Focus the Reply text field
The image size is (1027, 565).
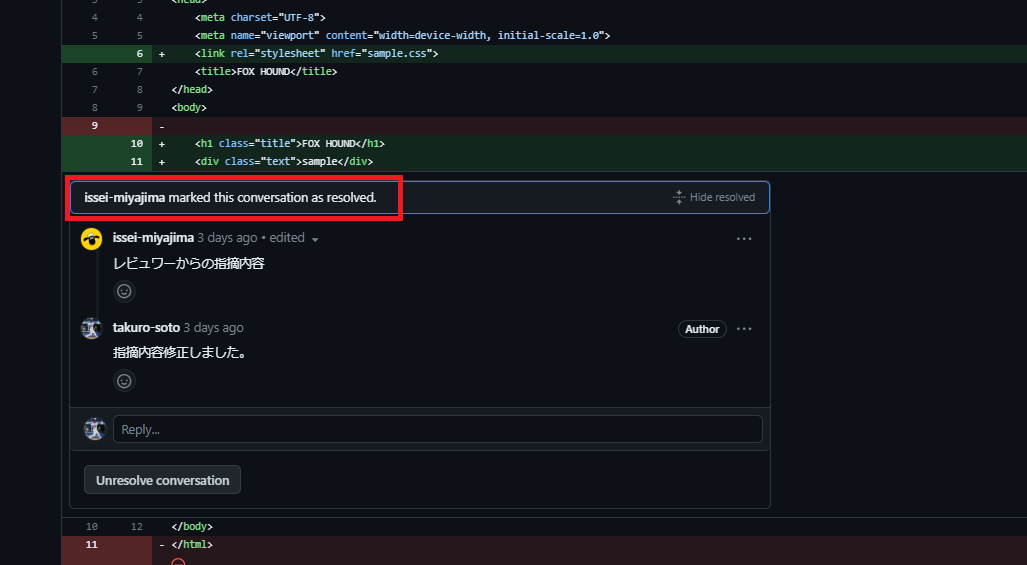tap(437, 429)
